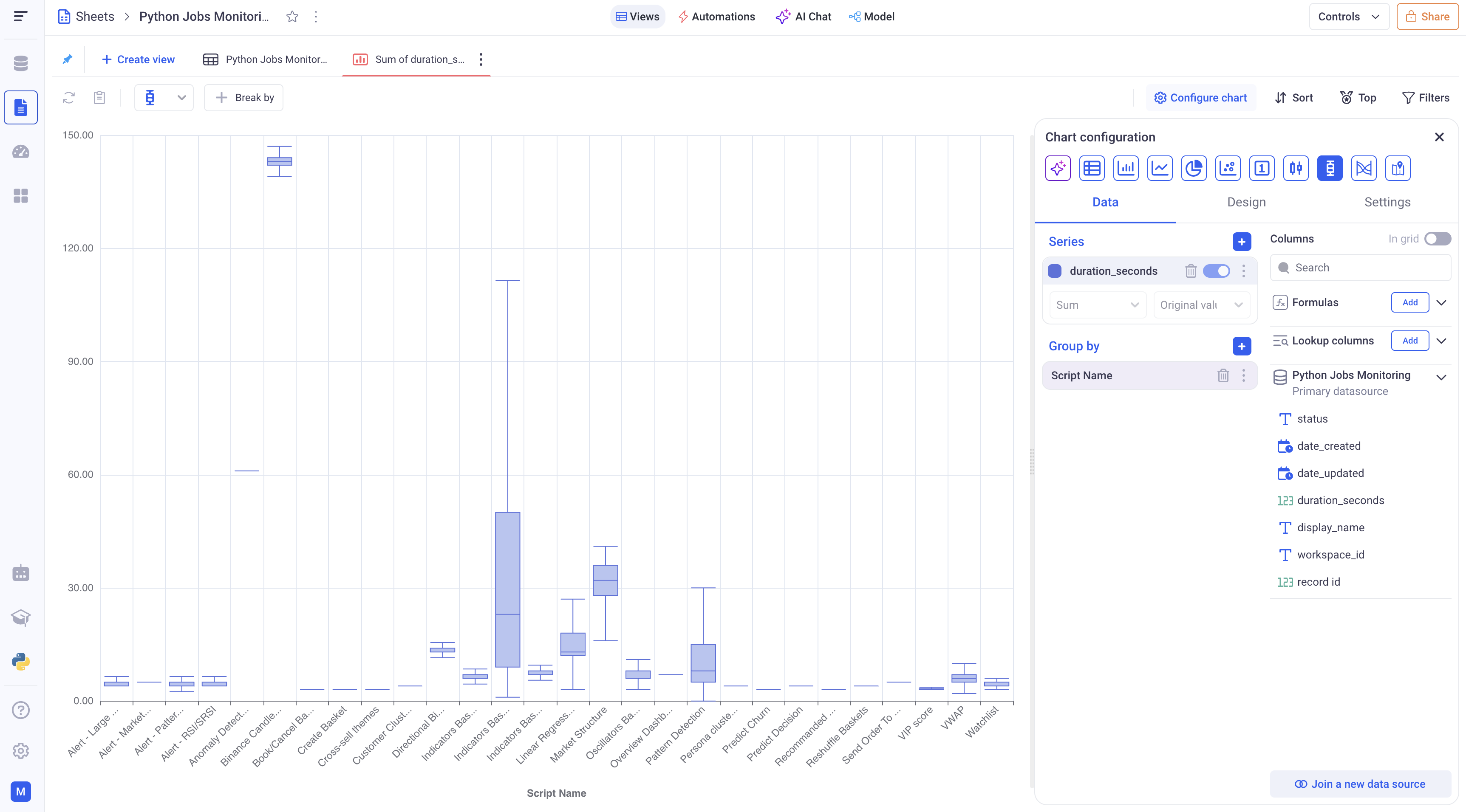The width and height of the screenshot is (1466, 812).
Task: Open the Python icon in left sidebar
Action: 20,661
